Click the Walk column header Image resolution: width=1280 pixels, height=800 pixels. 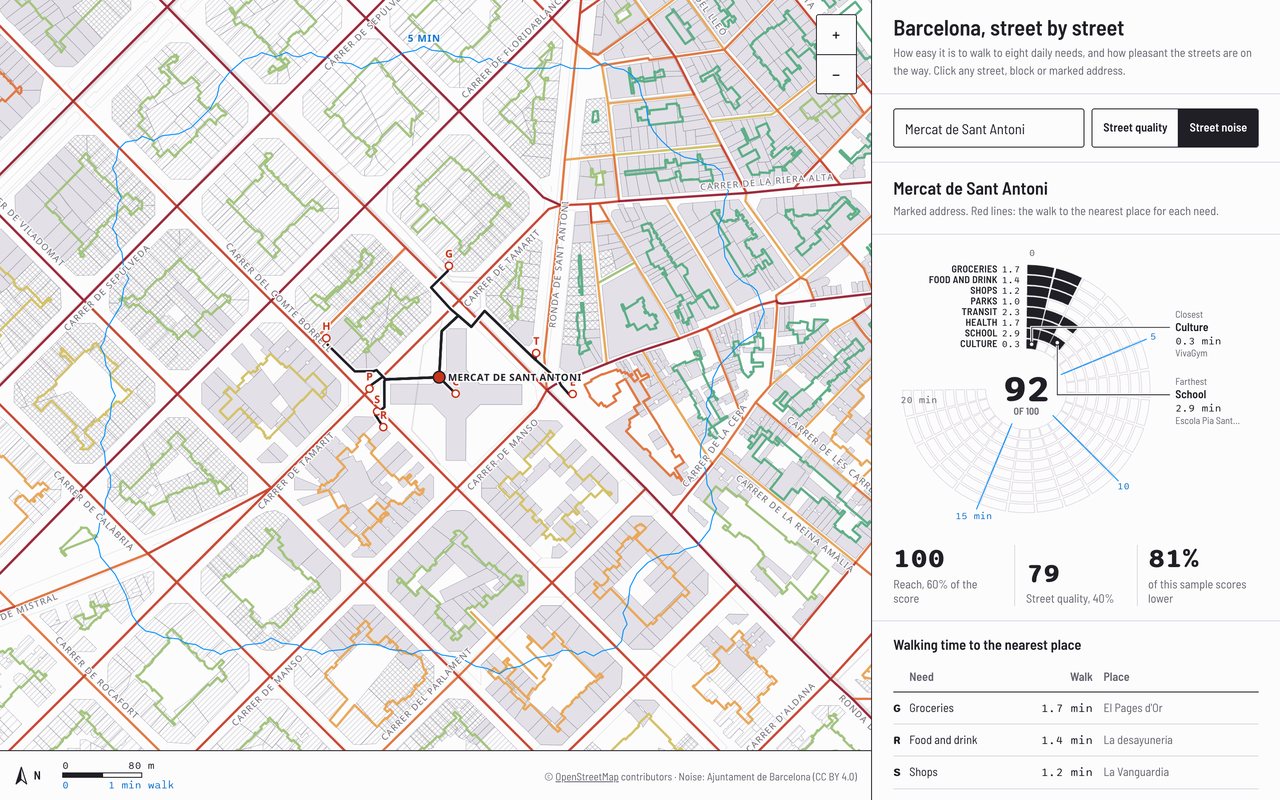click(x=1081, y=677)
